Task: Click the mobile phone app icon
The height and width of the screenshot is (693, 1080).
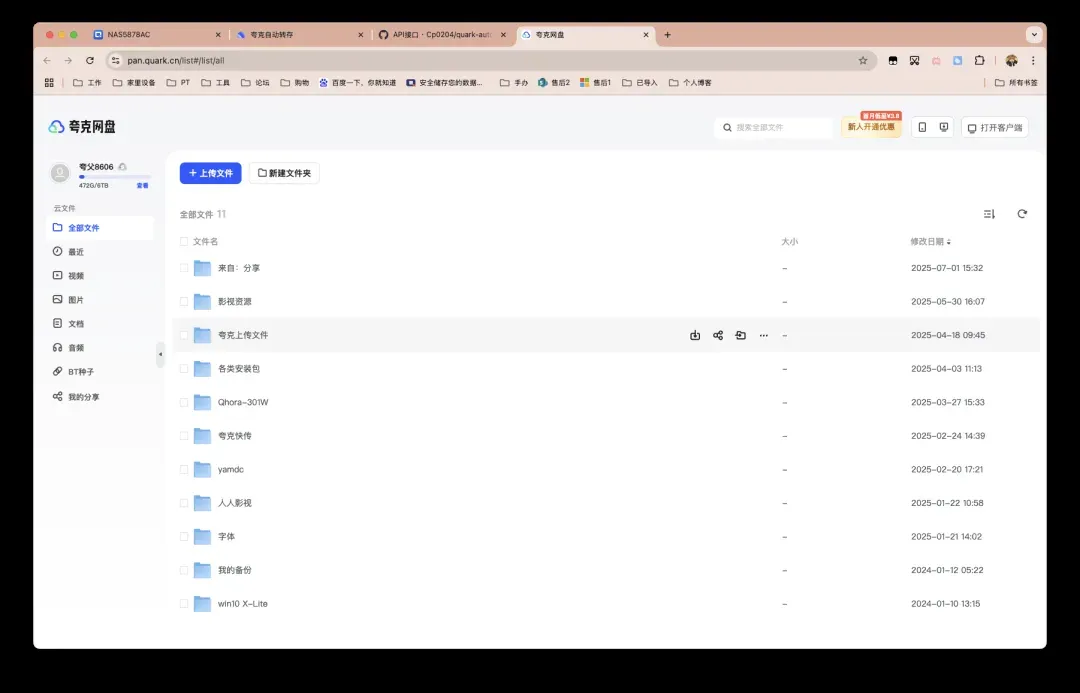Action: click(x=922, y=128)
